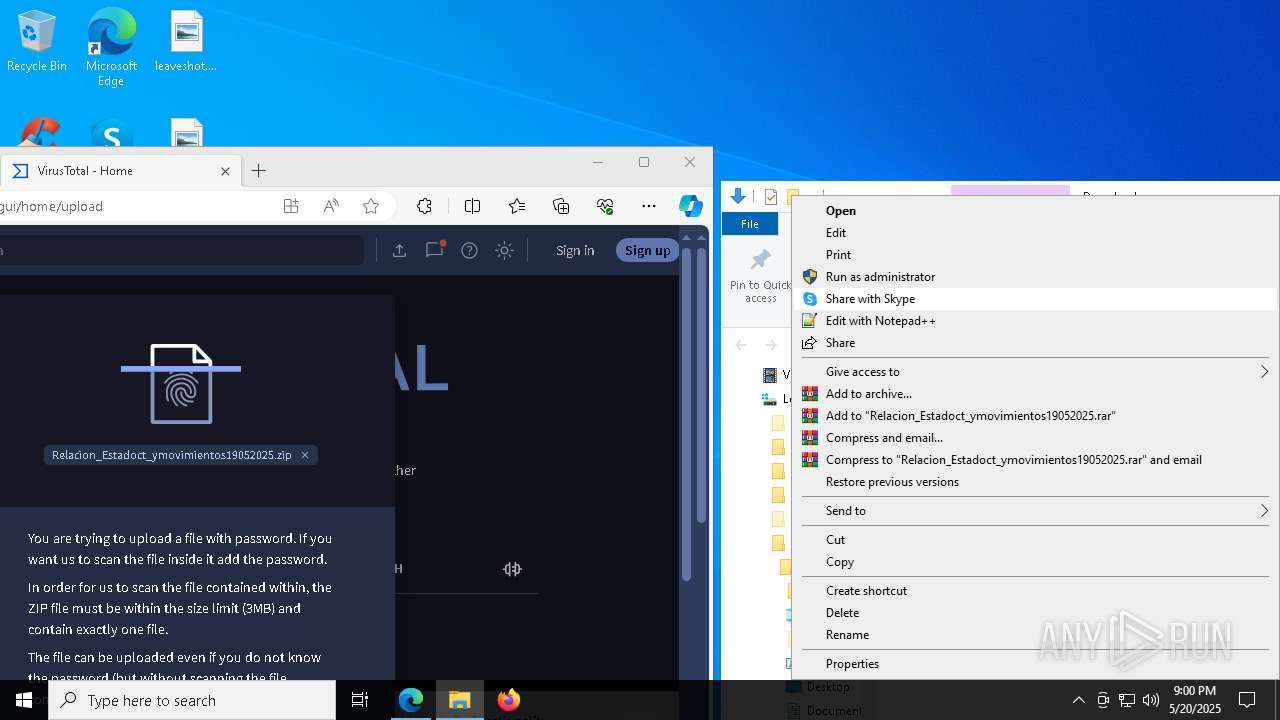Open the Edge Collections icon
The width and height of the screenshot is (1280, 720).
561,206
